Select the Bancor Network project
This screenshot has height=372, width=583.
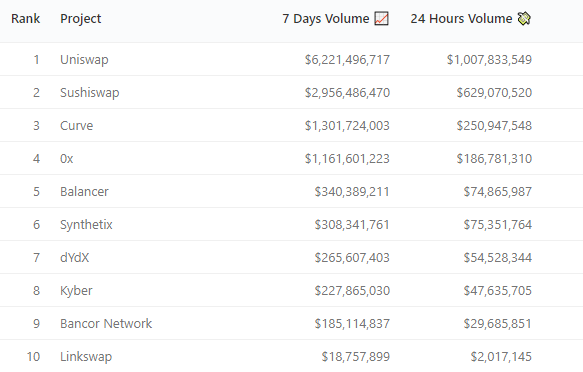click(106, 324)
